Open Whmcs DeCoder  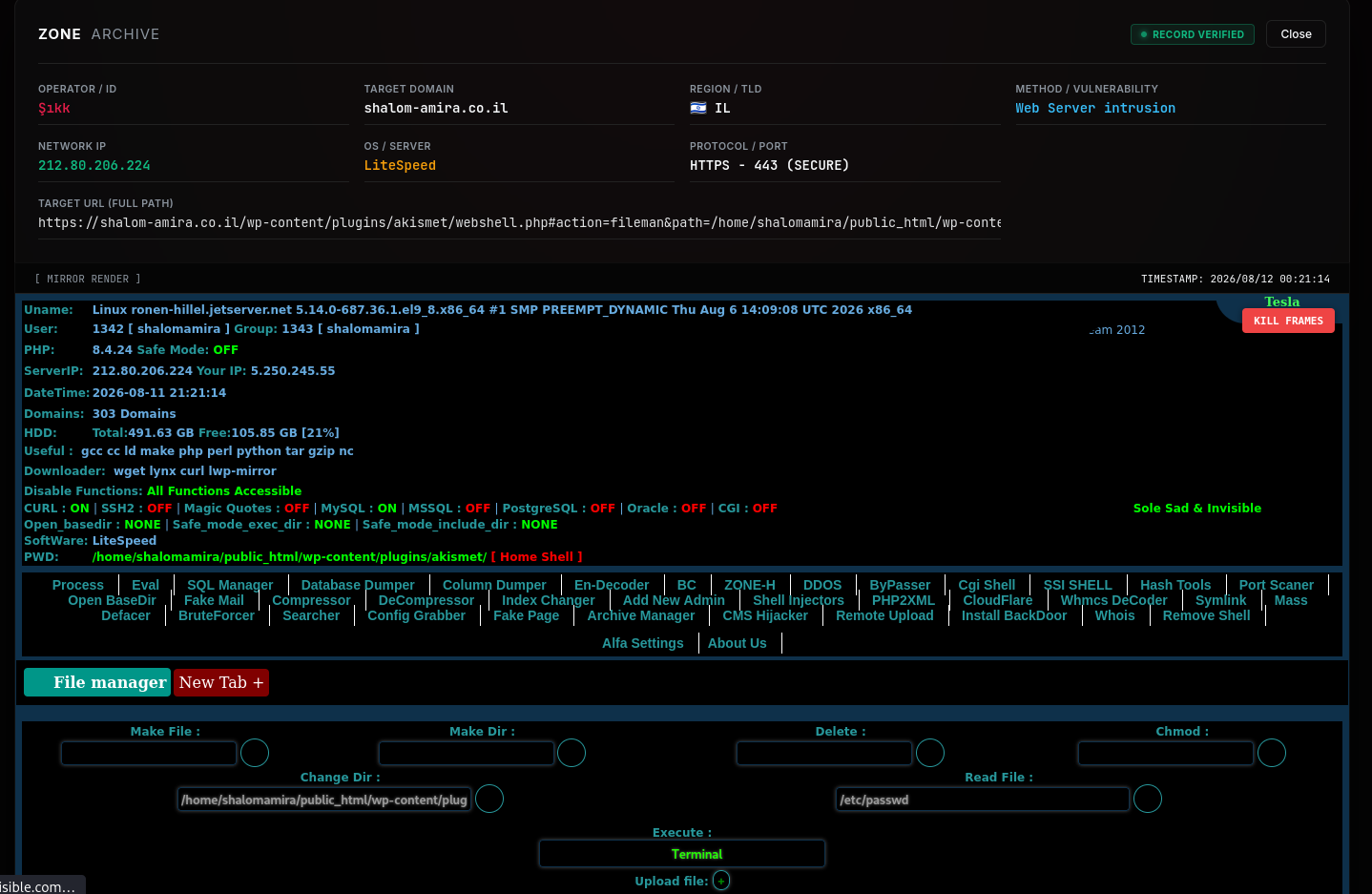(x=1114, y=600)
